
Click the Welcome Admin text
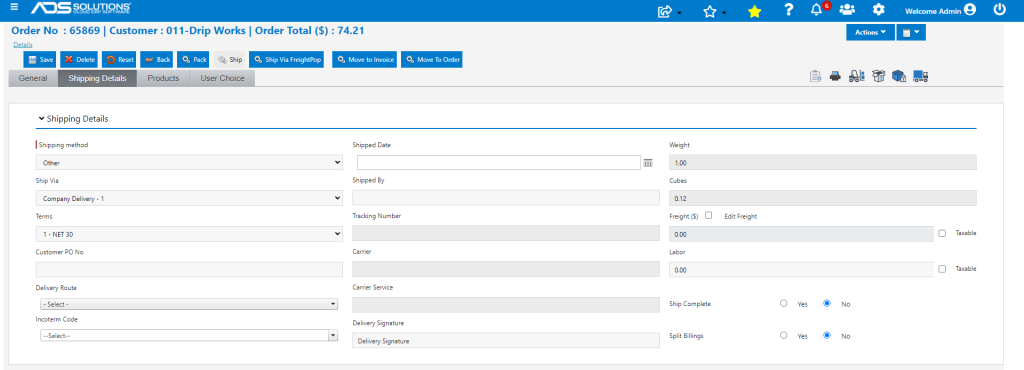tap(933, 10)
